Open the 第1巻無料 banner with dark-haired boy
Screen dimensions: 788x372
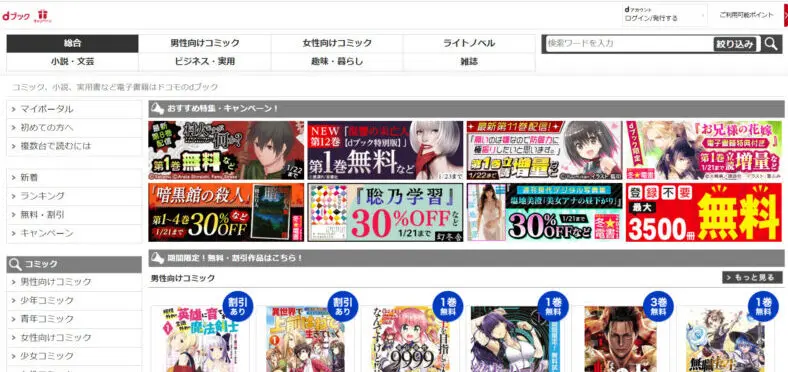[x=226, y=150]
